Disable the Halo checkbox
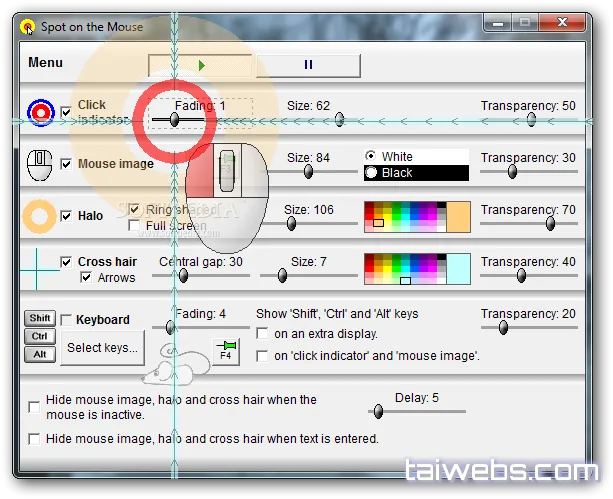This screenshot has width=613, height=499. [x=66, y=216]
